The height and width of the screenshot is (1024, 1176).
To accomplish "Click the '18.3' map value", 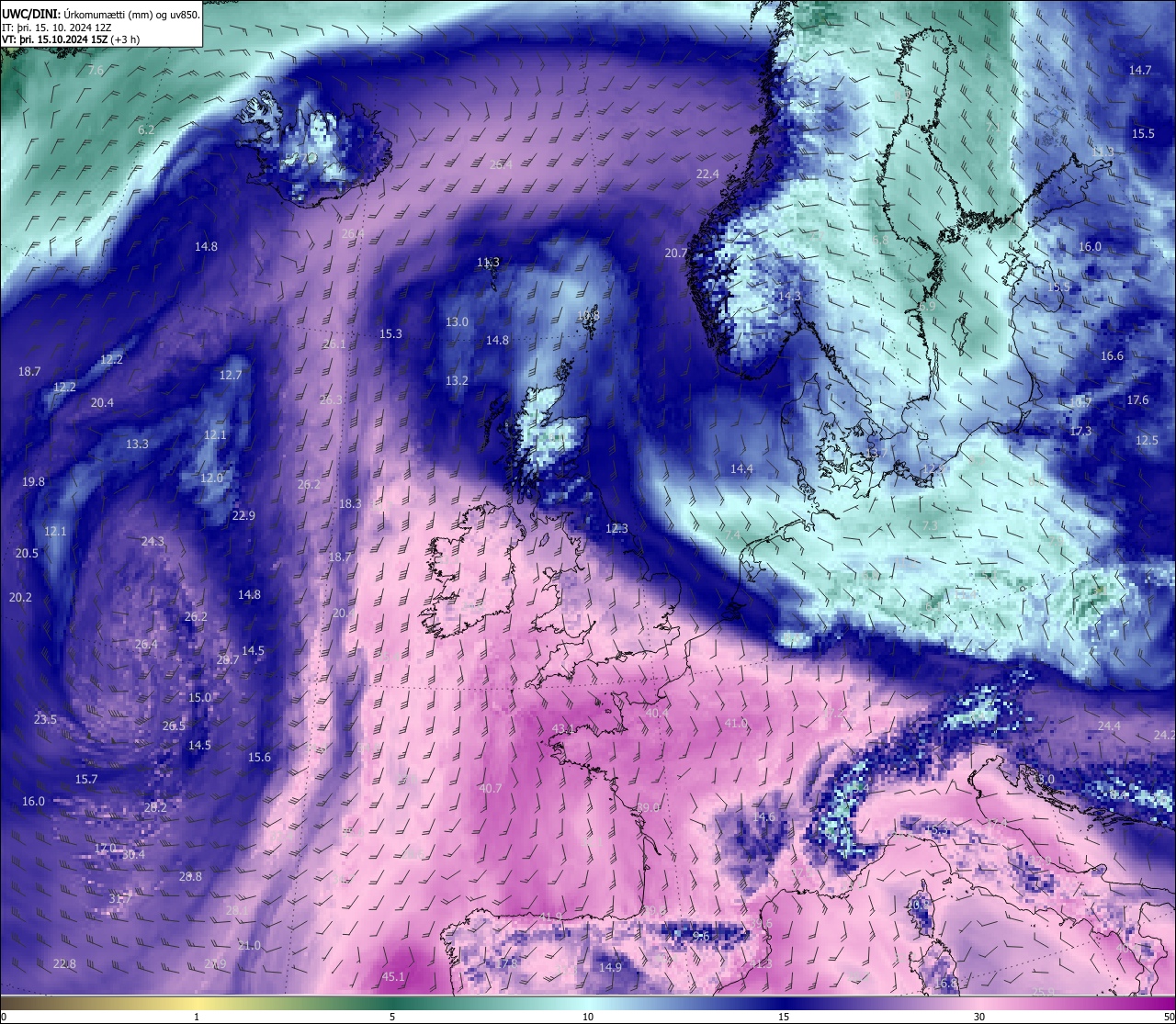I will coord(350,504).
